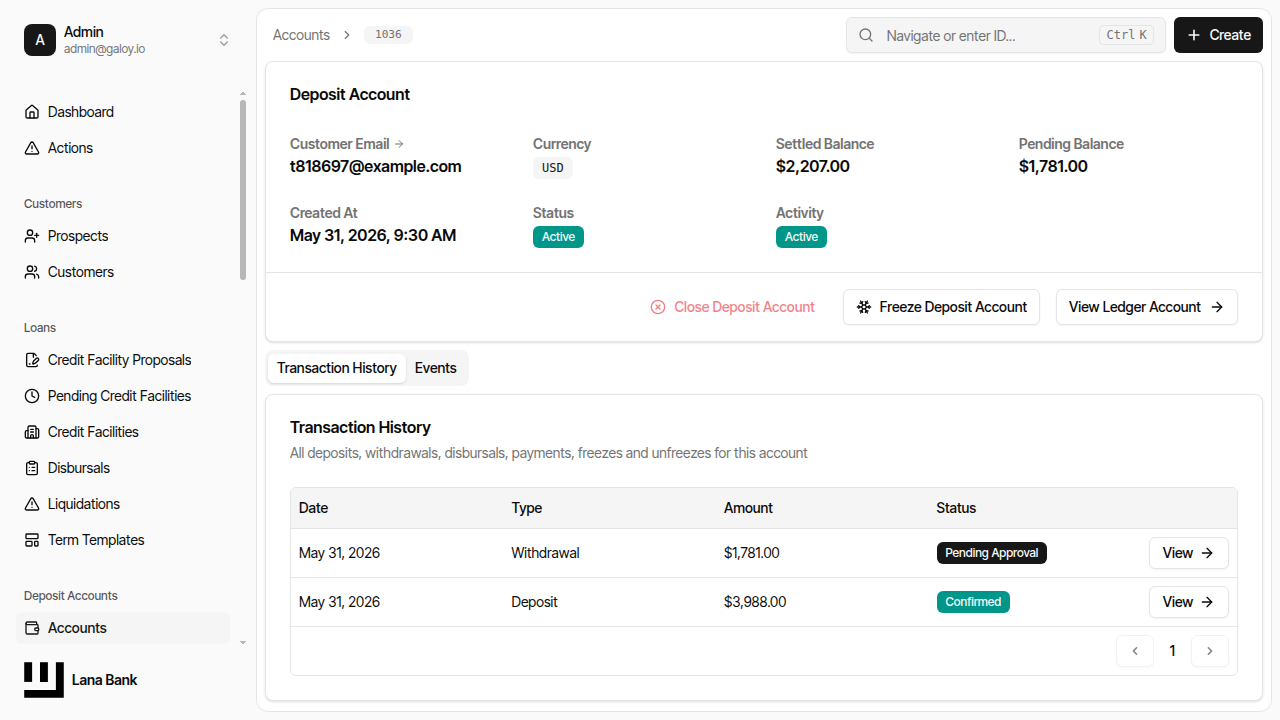Click the Active badge under Status
1280x720 pixels.
558,237
